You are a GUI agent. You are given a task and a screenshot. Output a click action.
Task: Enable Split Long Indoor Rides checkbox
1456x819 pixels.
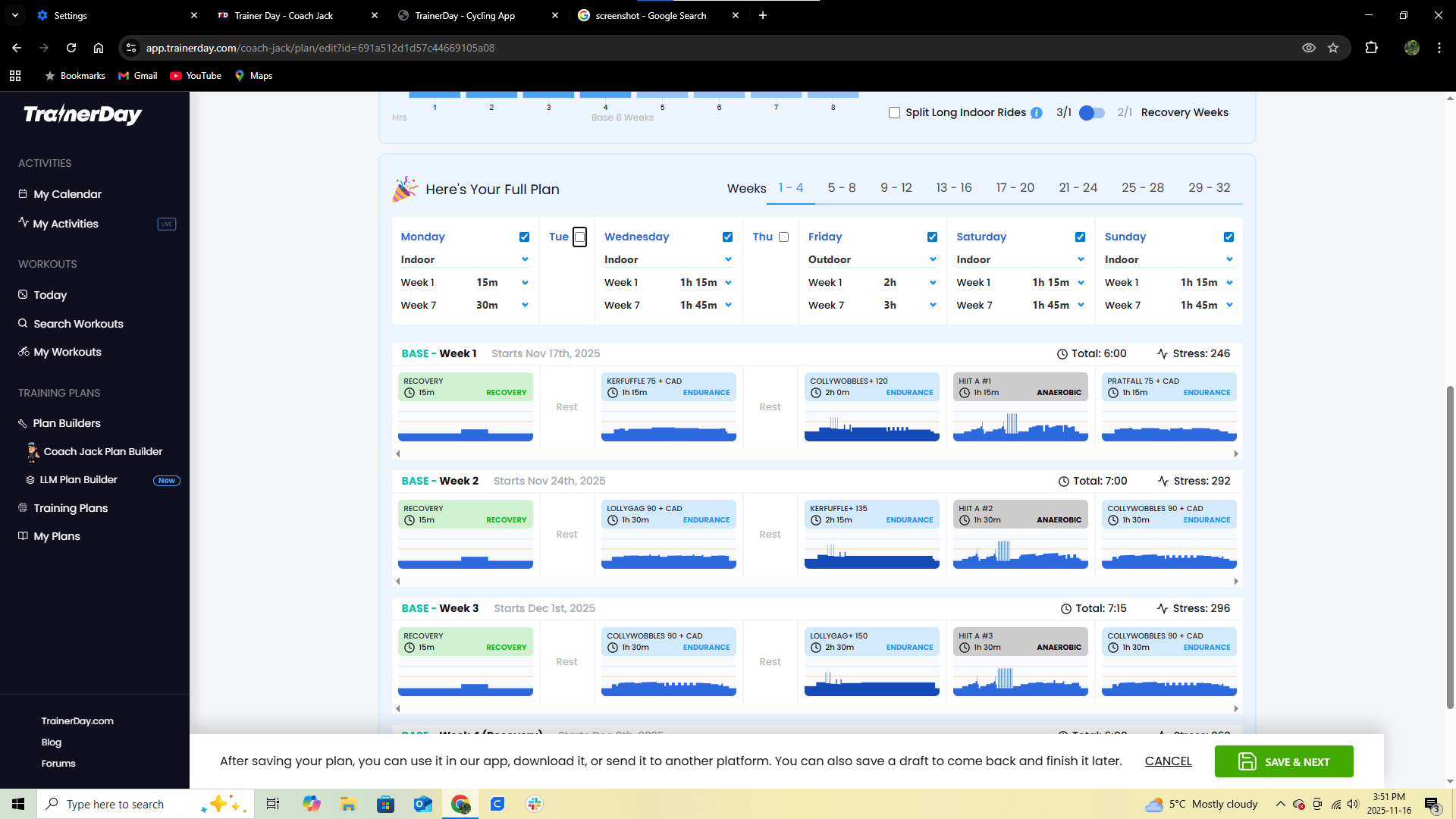894,113
